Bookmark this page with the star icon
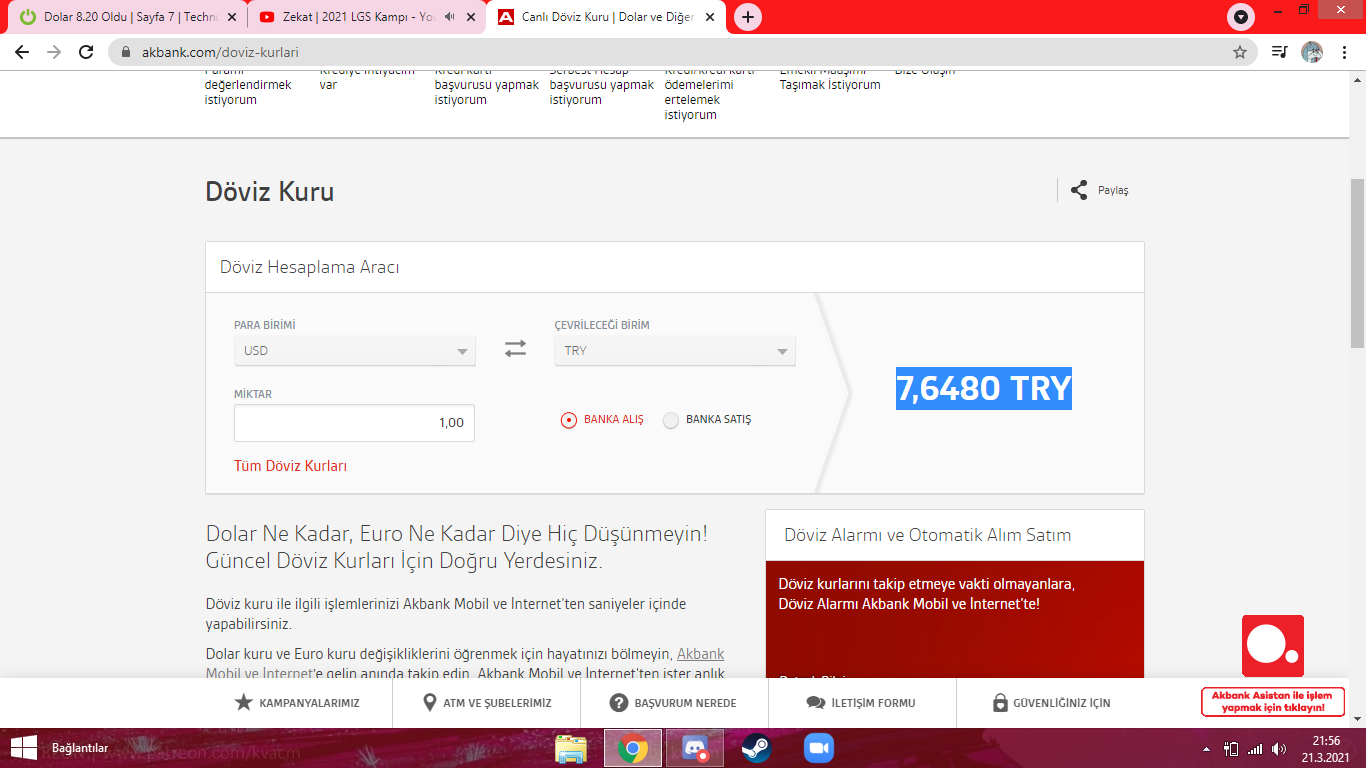1366x768 pixels. (x=1240, y=52)
